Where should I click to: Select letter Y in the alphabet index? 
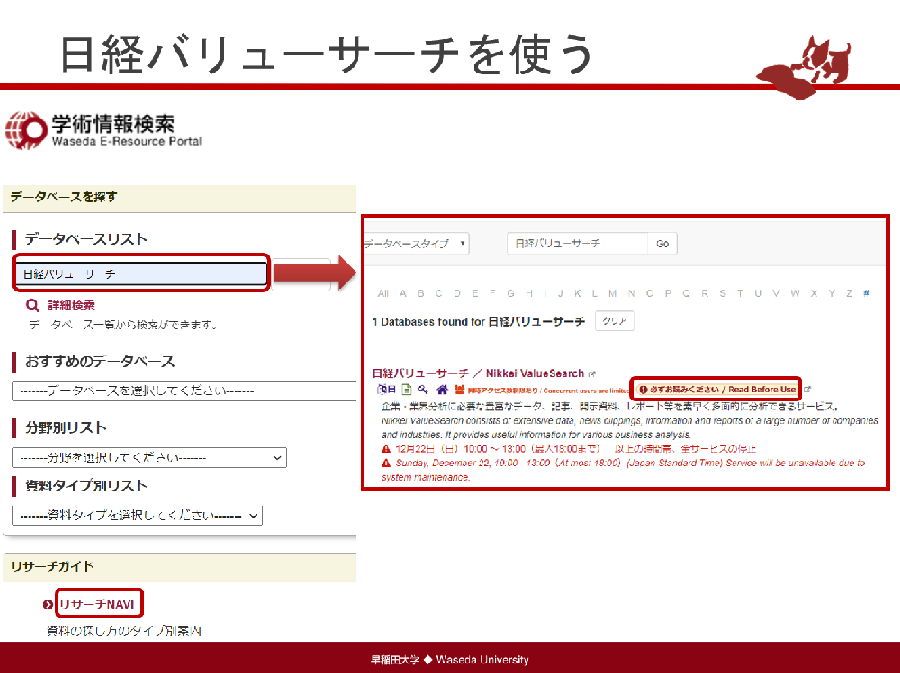point(832,294)
